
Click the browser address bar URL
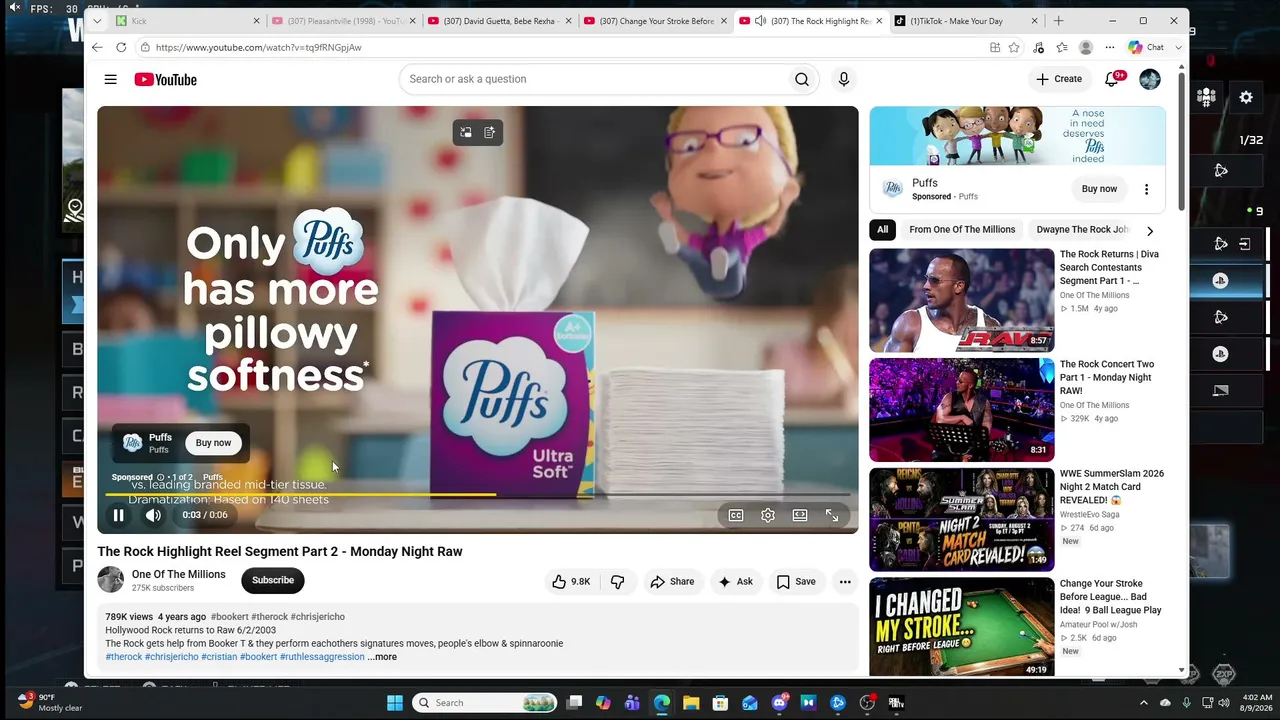(259, 47)
